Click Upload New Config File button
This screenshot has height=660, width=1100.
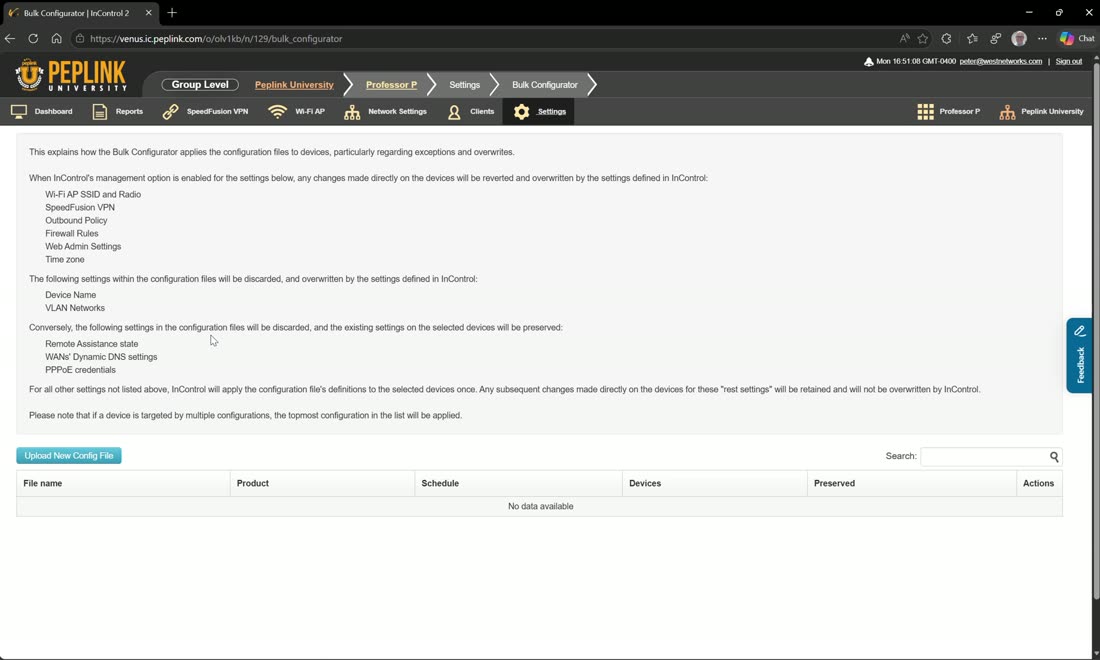[69, 456]
